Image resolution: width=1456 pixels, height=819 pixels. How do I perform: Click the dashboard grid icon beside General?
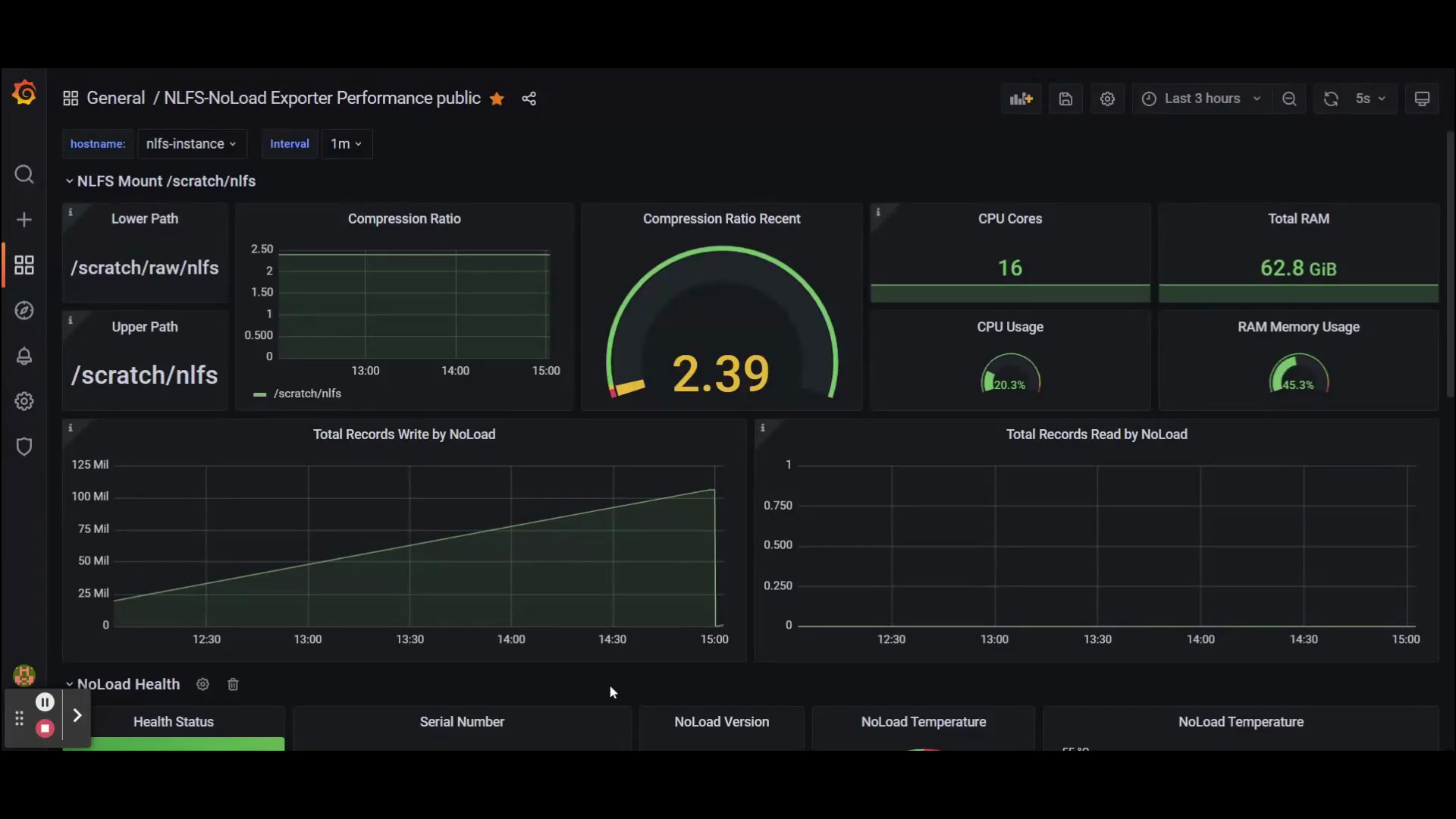coord(71,99)
